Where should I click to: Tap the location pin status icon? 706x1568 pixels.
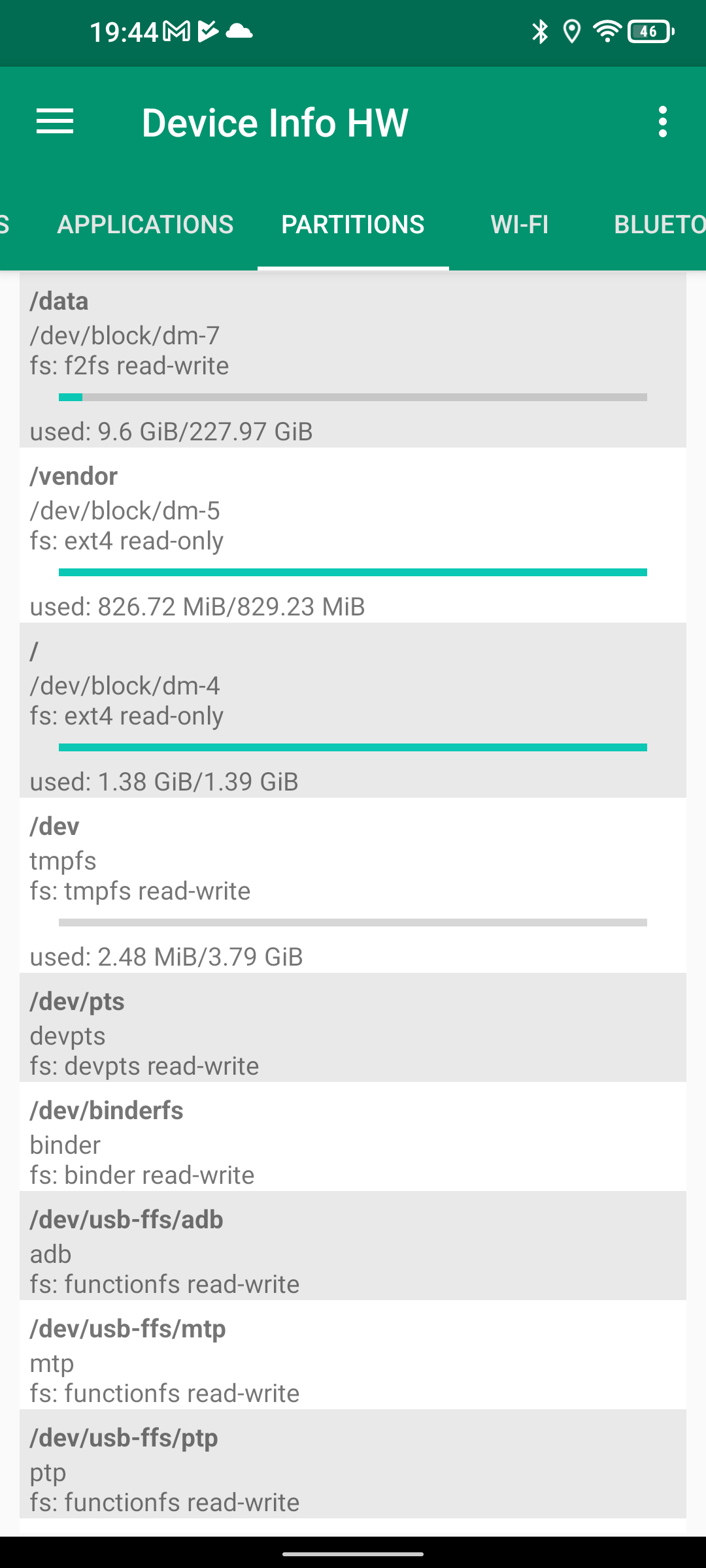coord(572,31)
